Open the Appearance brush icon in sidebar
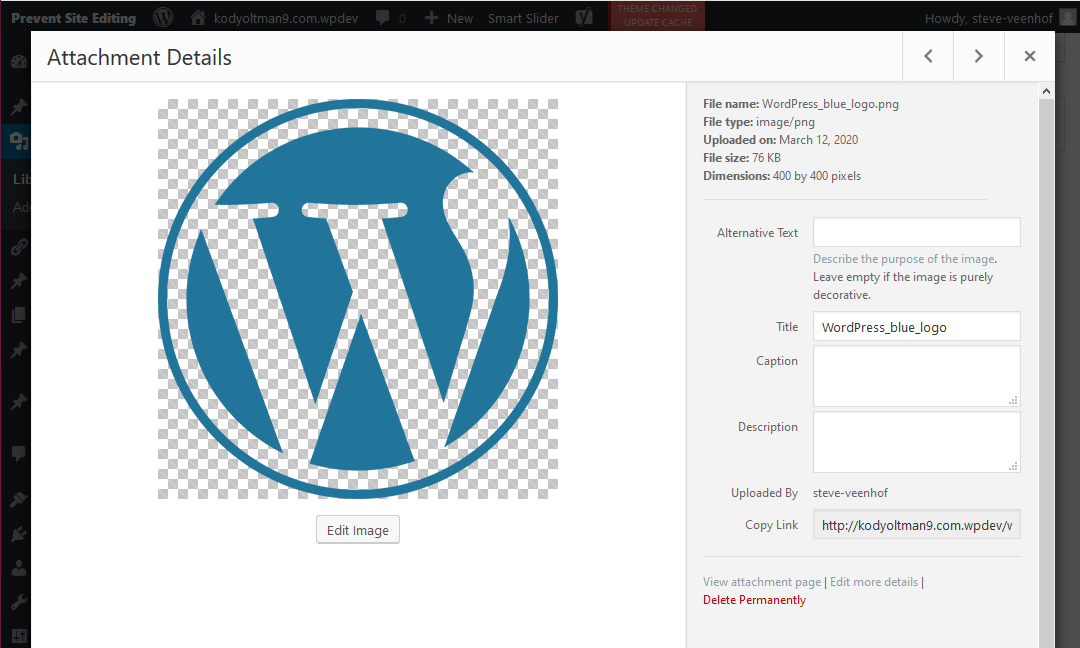 [x=19, y=499]
